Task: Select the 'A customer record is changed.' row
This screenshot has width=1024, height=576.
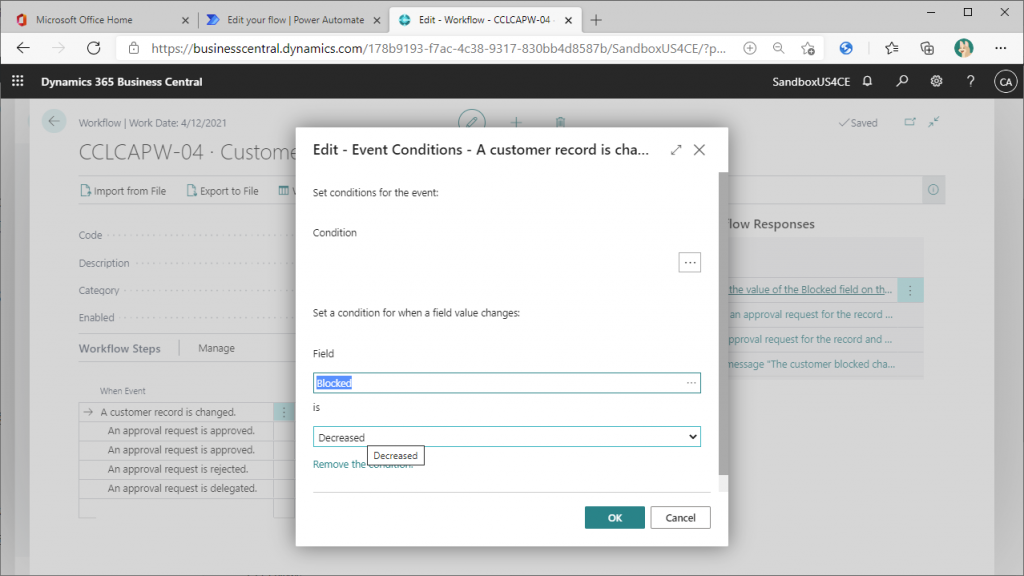Action: [x=176, y=412]
